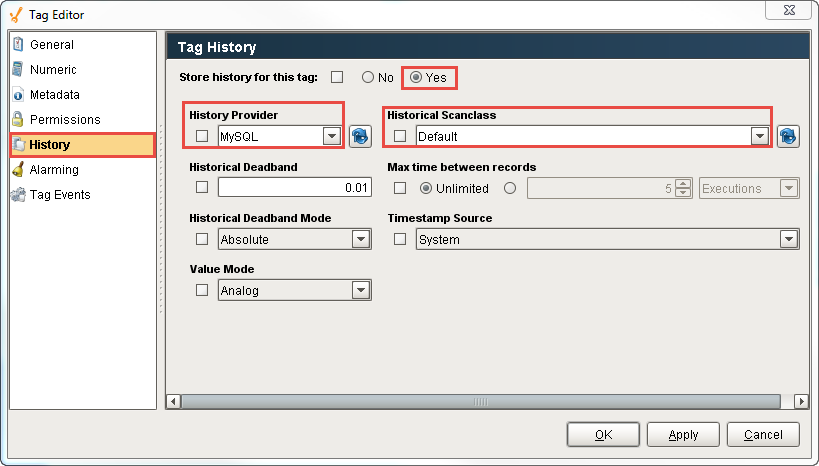Click the Alarming bell icon in sidebar

coord(18,170)
